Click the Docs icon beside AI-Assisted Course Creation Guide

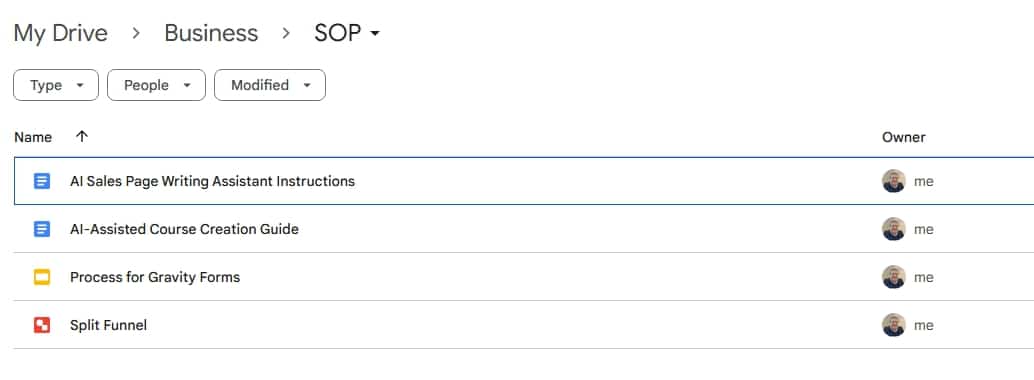coord(42,229)
